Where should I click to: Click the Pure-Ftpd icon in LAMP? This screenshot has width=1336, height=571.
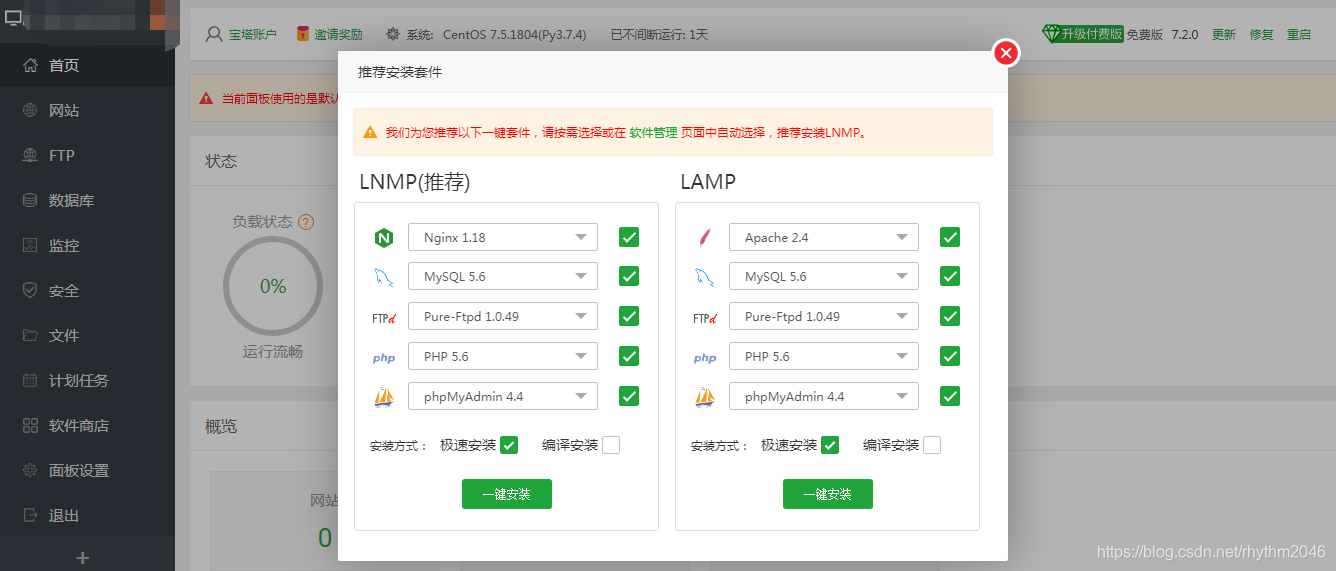click(x=705, y=318)
